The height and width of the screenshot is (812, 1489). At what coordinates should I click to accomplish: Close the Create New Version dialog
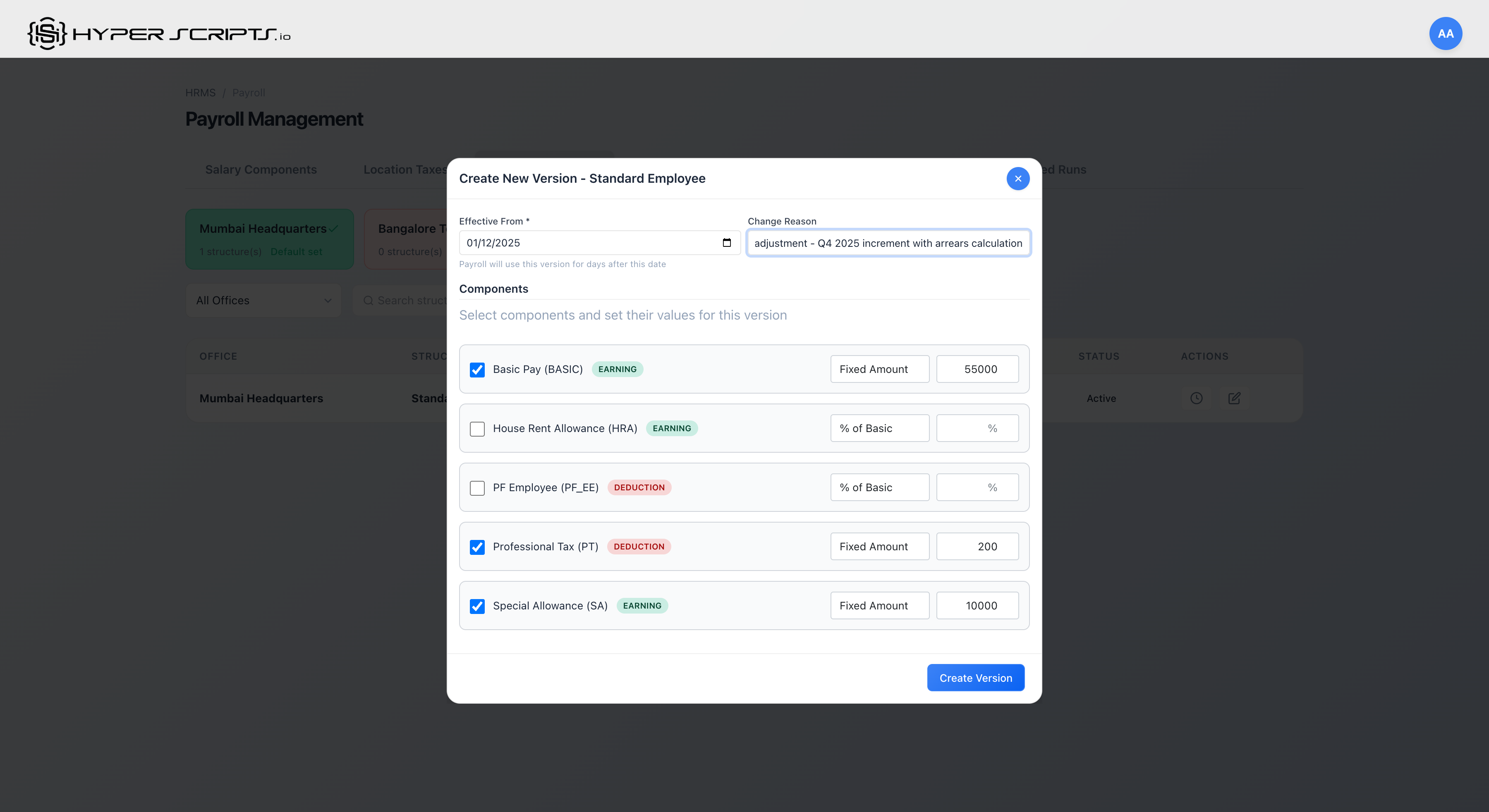tap(1017, 179)
